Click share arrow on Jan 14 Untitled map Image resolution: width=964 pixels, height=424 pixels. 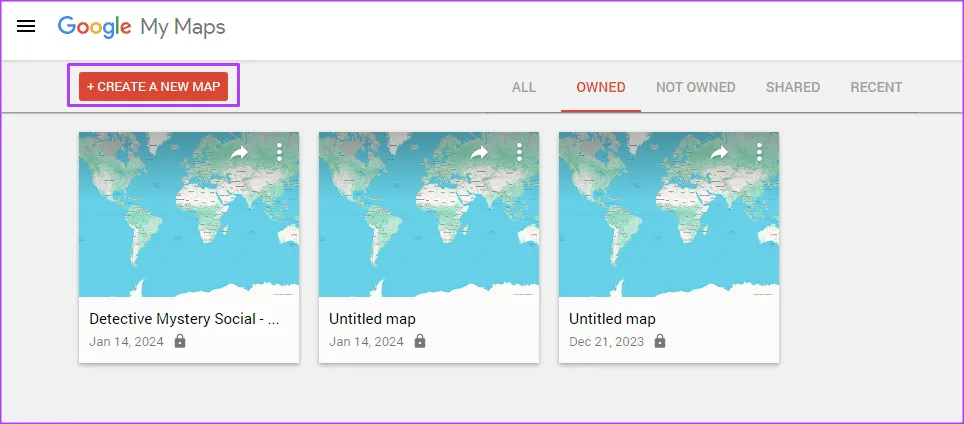tap(479, 152)
